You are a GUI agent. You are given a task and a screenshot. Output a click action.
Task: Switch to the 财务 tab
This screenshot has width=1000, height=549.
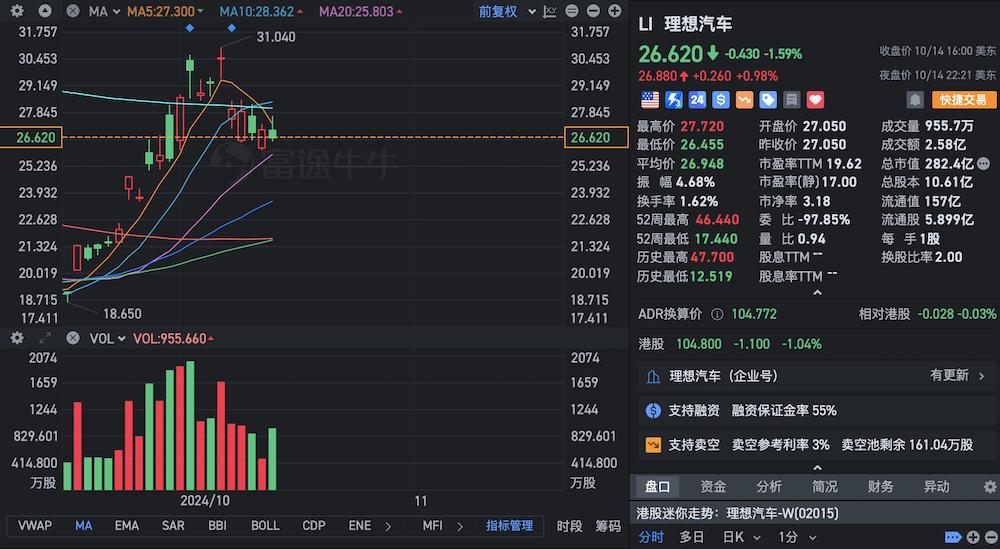tap(881, 486)
